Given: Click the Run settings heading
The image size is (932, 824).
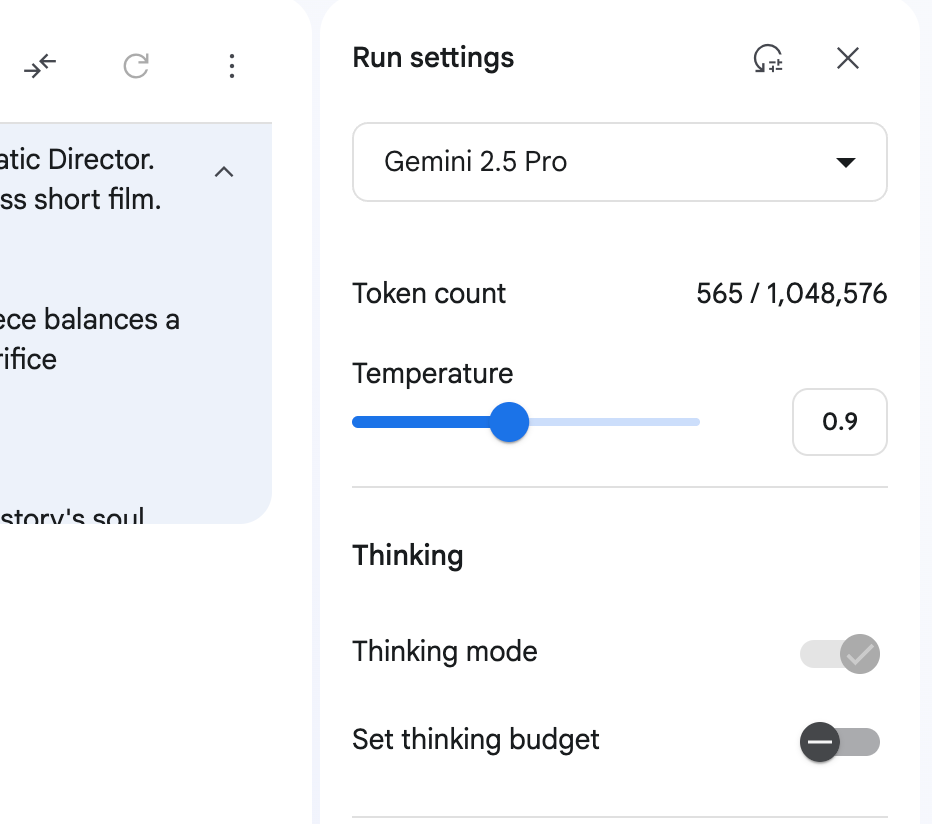Looking at the screenshot, I should pos(433,58).
